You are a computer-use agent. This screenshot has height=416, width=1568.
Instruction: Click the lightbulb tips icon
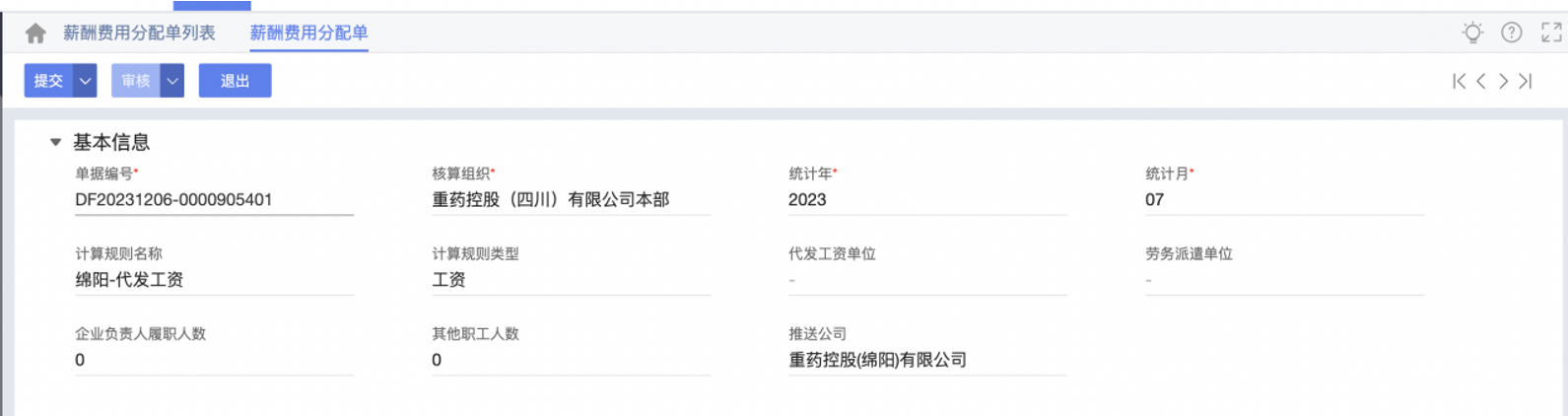pos(1472,33)
